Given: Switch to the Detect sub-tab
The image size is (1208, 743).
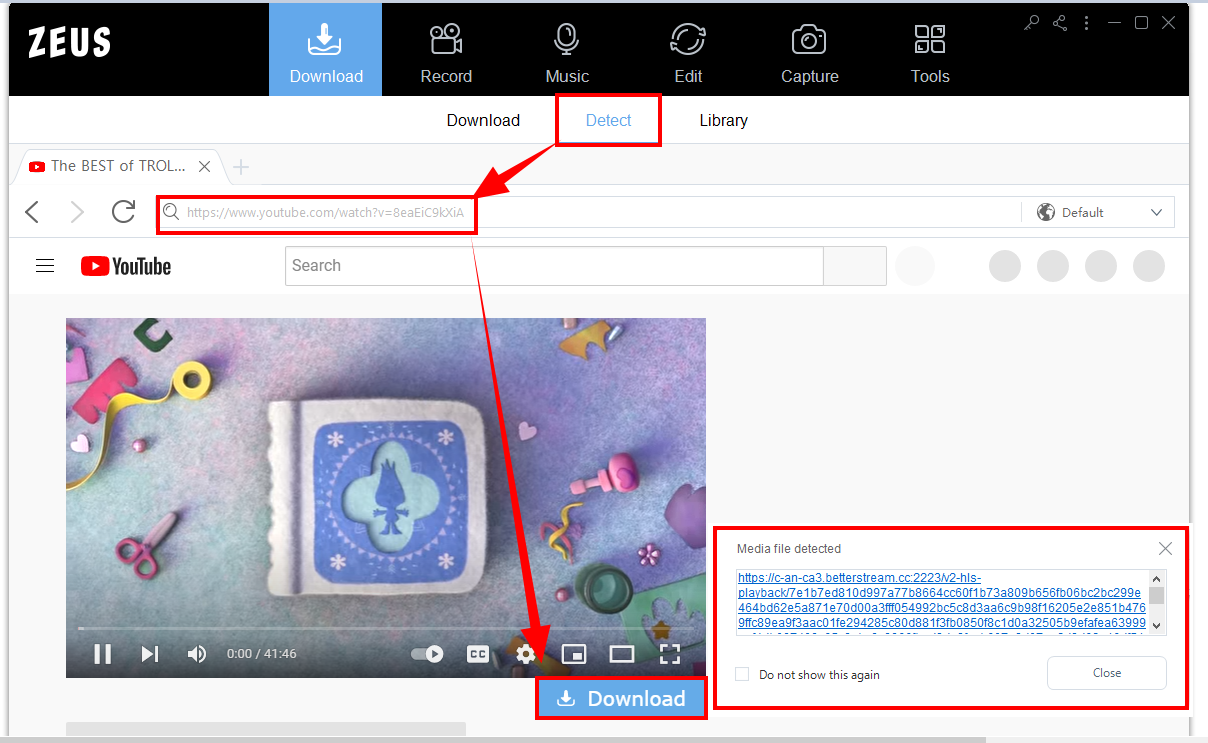Looking at the screenshot, I should click(x=608, y=121).
